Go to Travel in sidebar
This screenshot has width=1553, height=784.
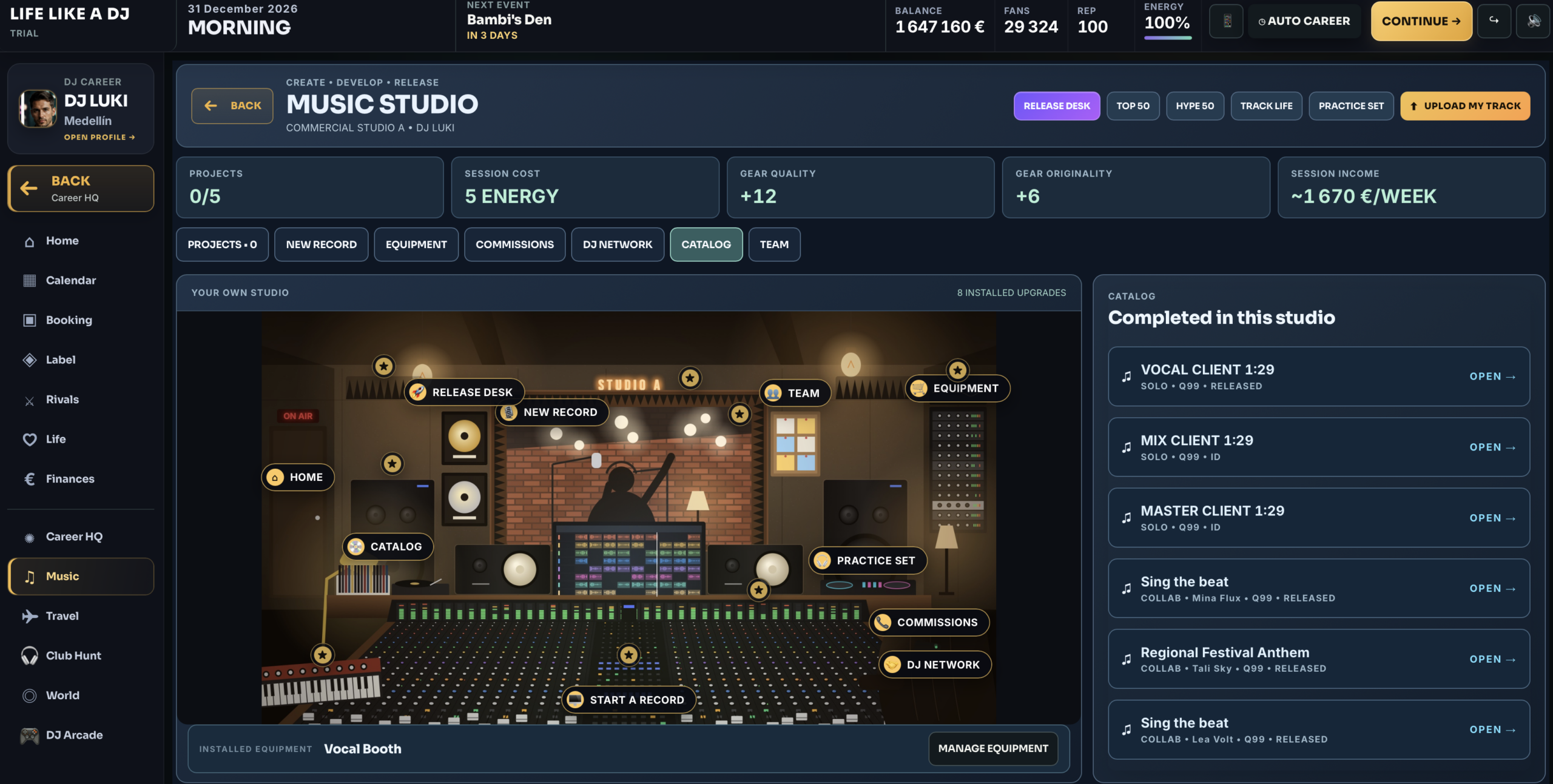(x=81, y=616)
